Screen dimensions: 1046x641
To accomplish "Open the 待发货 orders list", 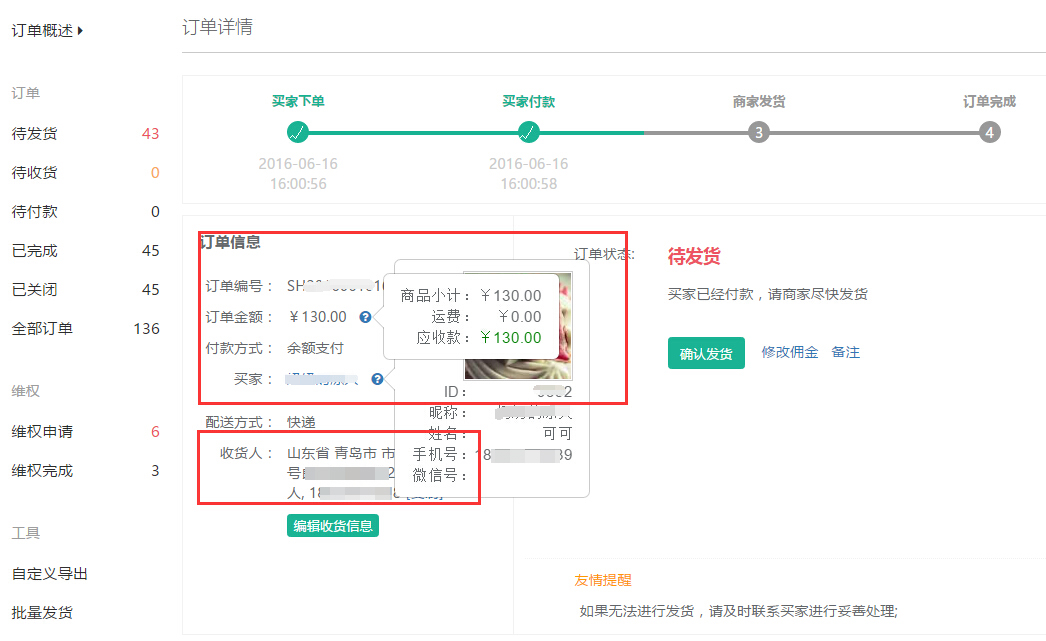I will tap(35, 134).
